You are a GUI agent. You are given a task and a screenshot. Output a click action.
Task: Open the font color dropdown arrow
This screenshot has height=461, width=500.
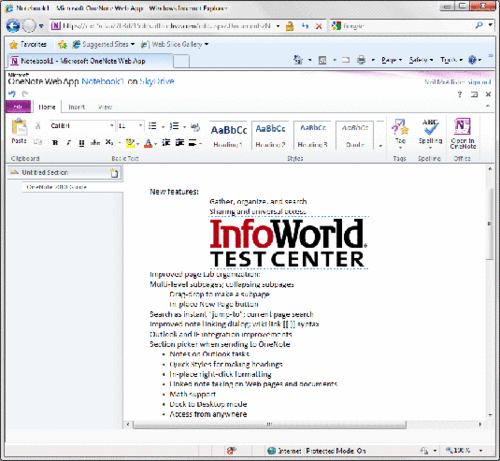point(155,144)
